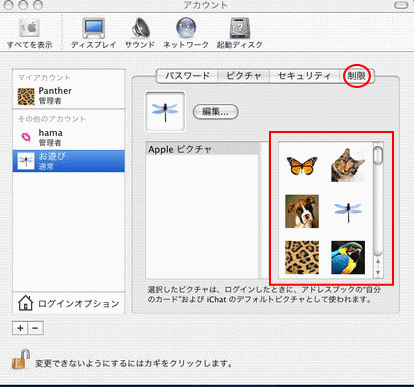Click the lock icon to prevent changes

[21, 359]
